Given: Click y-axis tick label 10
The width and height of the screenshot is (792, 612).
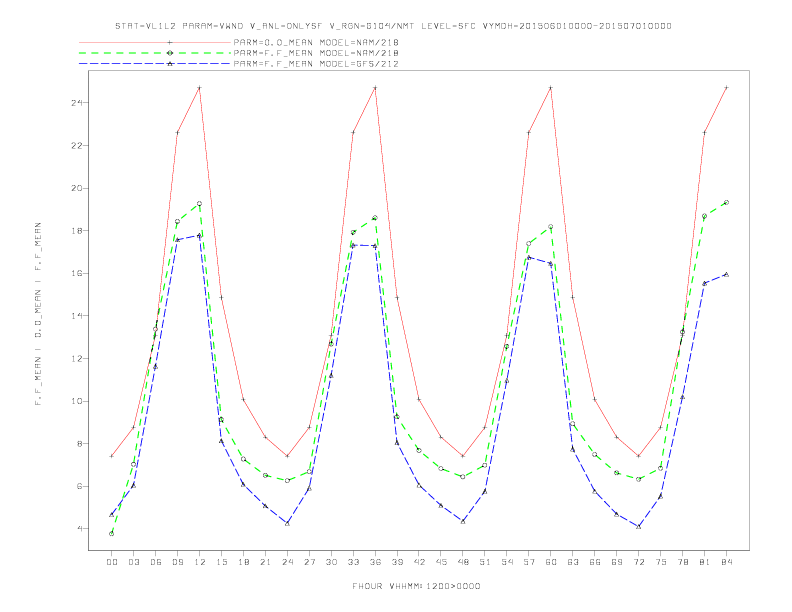Looking at the screenshot, I should [77, 401].
